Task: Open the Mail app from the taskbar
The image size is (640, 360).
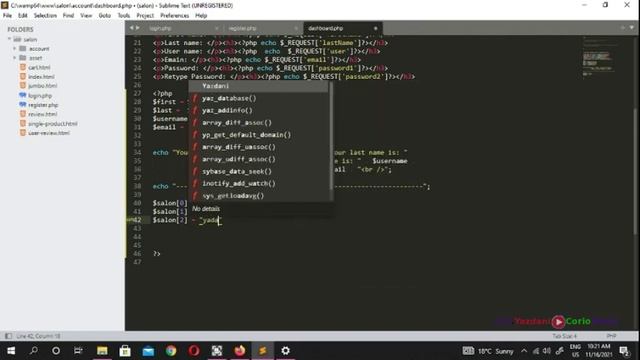Action: 148,351
